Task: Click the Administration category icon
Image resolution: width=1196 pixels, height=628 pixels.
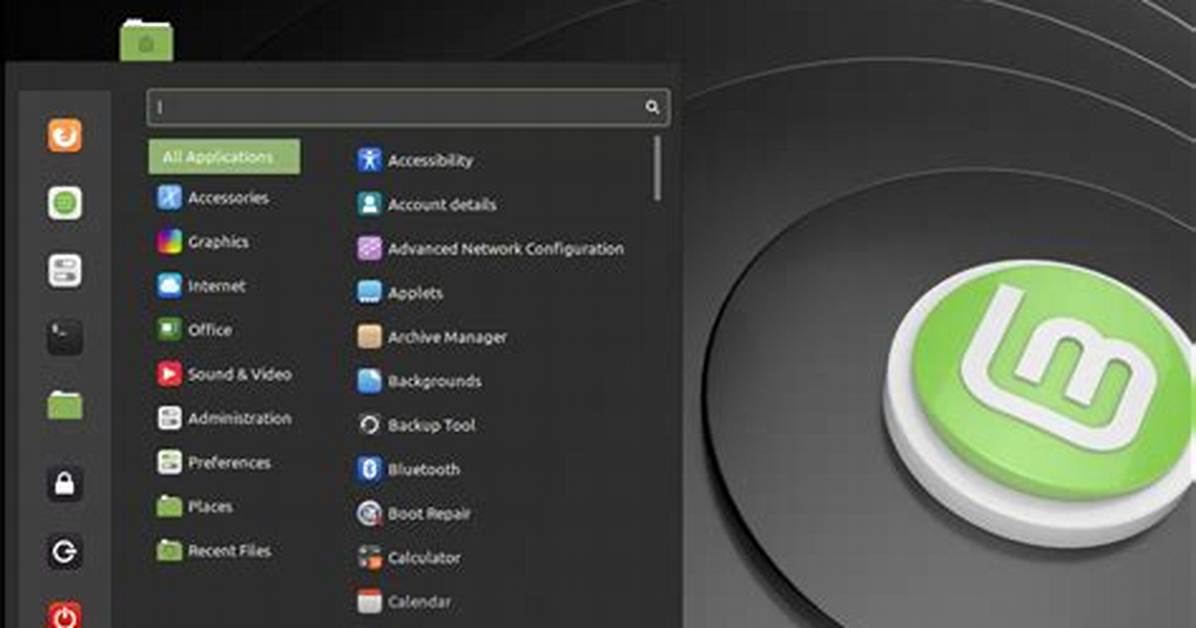Action: click(169, 418)
